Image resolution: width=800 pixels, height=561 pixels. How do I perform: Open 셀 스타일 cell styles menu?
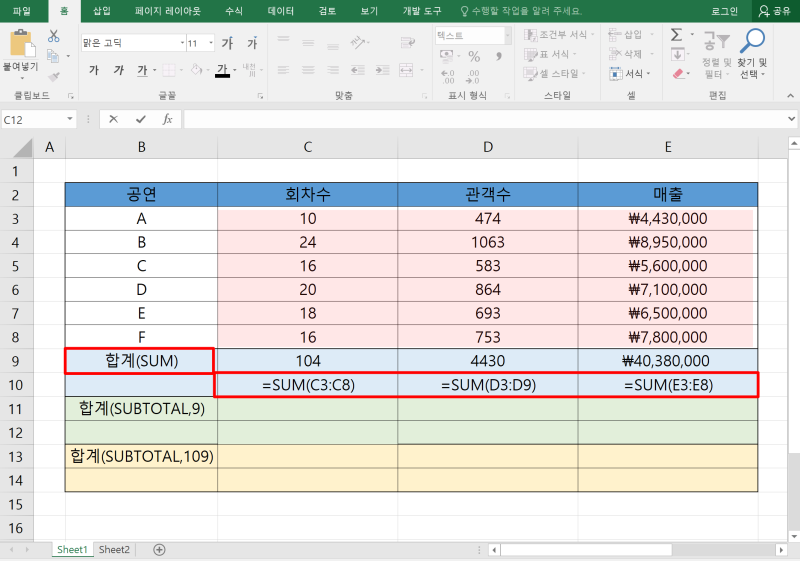pyautogui.click(x=555, y=74)
